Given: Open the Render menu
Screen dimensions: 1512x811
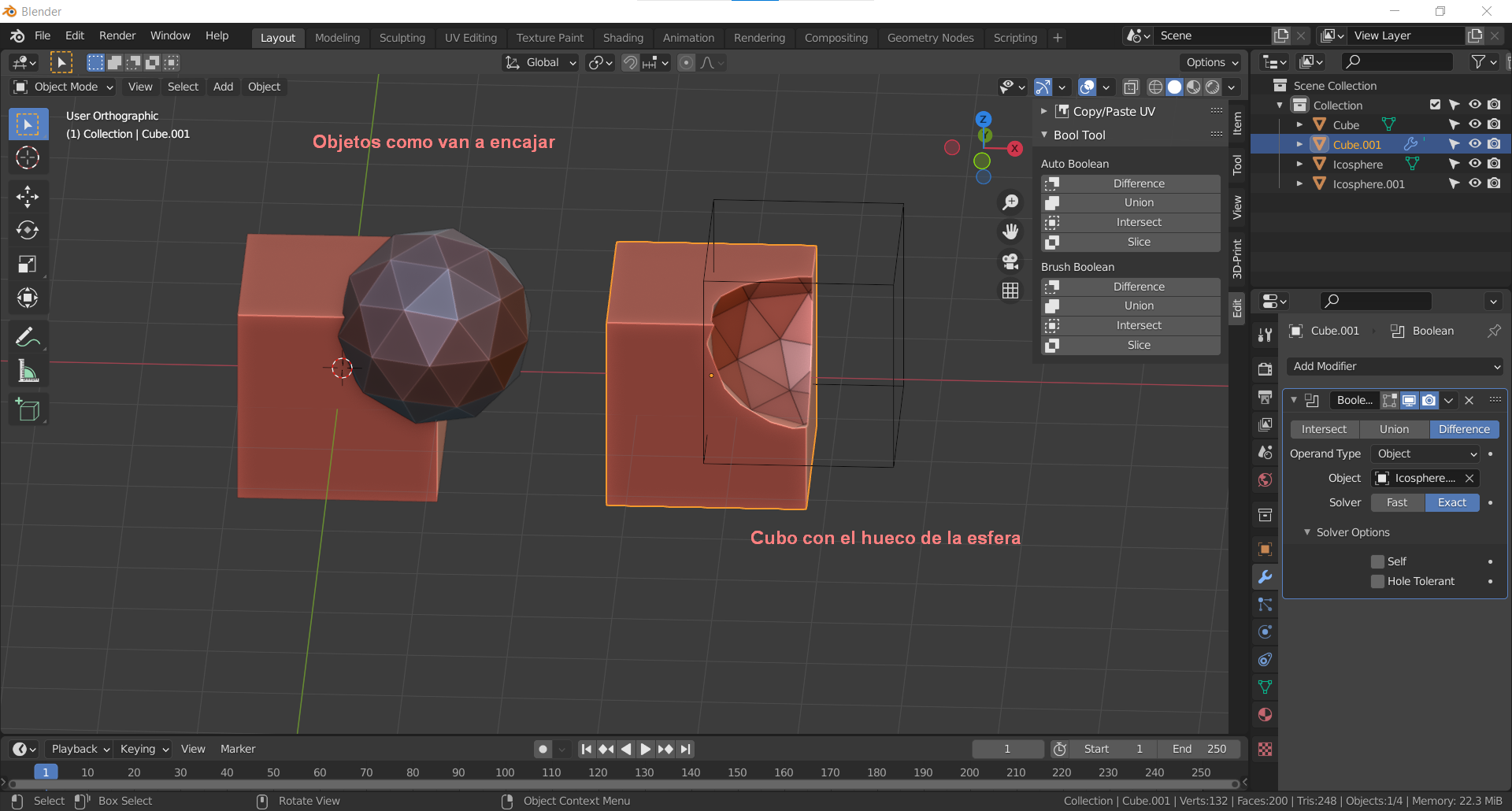Looking at the screenshot, I should pos(117,36).
